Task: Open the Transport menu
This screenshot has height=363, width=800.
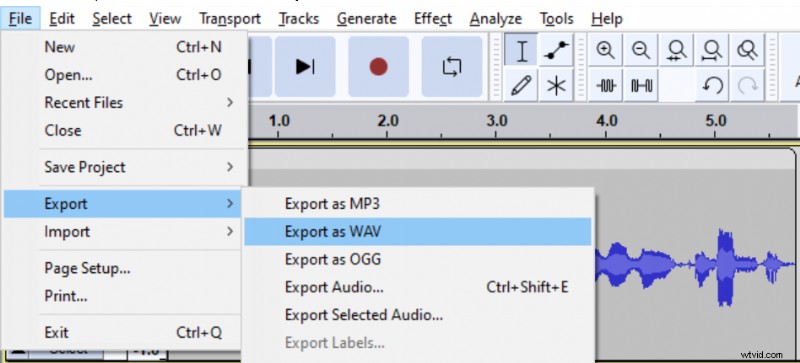Action: pos(230,19)
